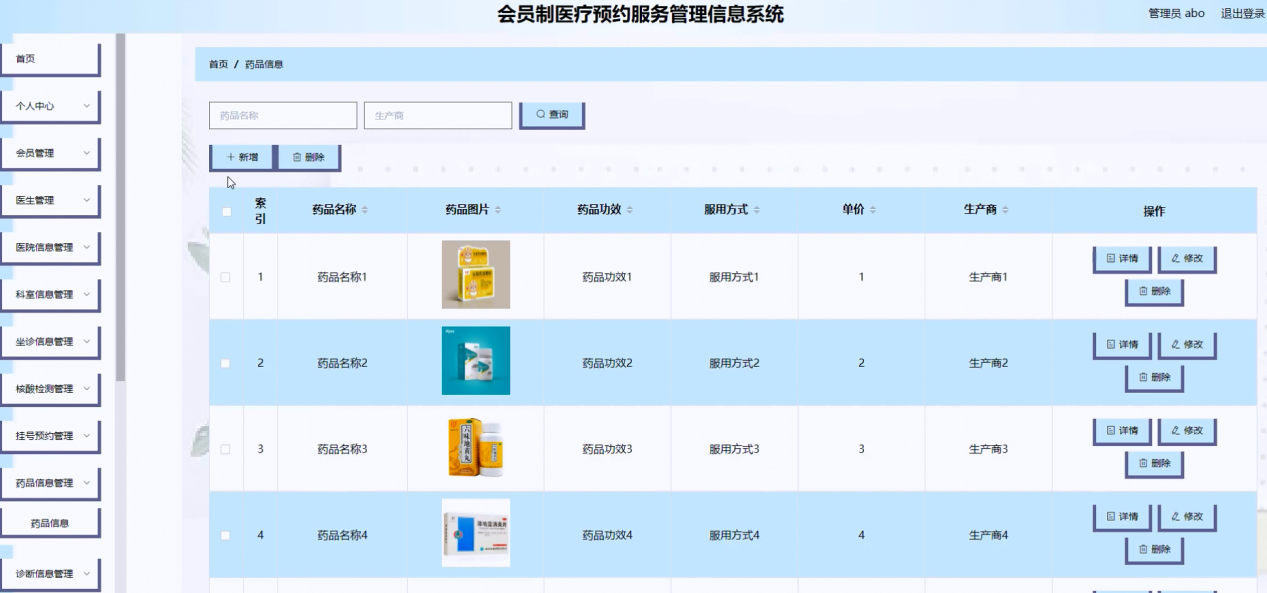
Task: Check the checkbox for row 药品名称1
Action: click(226, 277)
